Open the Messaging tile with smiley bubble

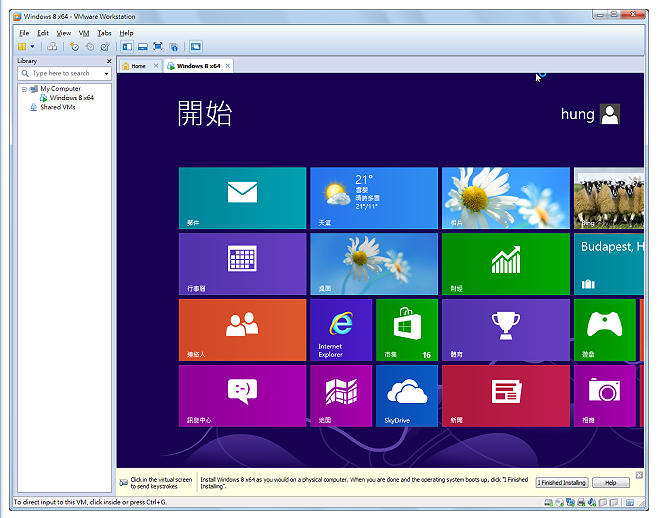243,396
